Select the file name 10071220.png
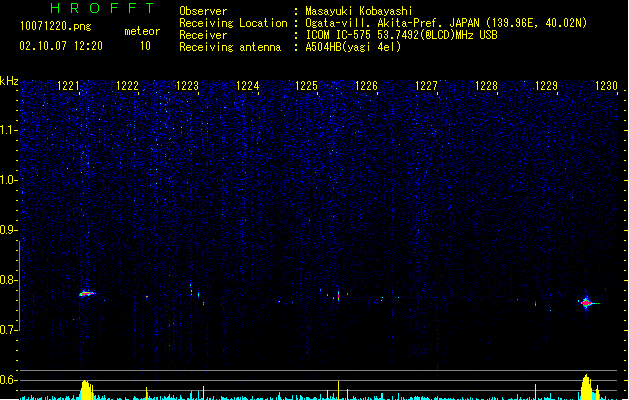Image resolution: width=629 pixels, height=400 pixels. 56,26
